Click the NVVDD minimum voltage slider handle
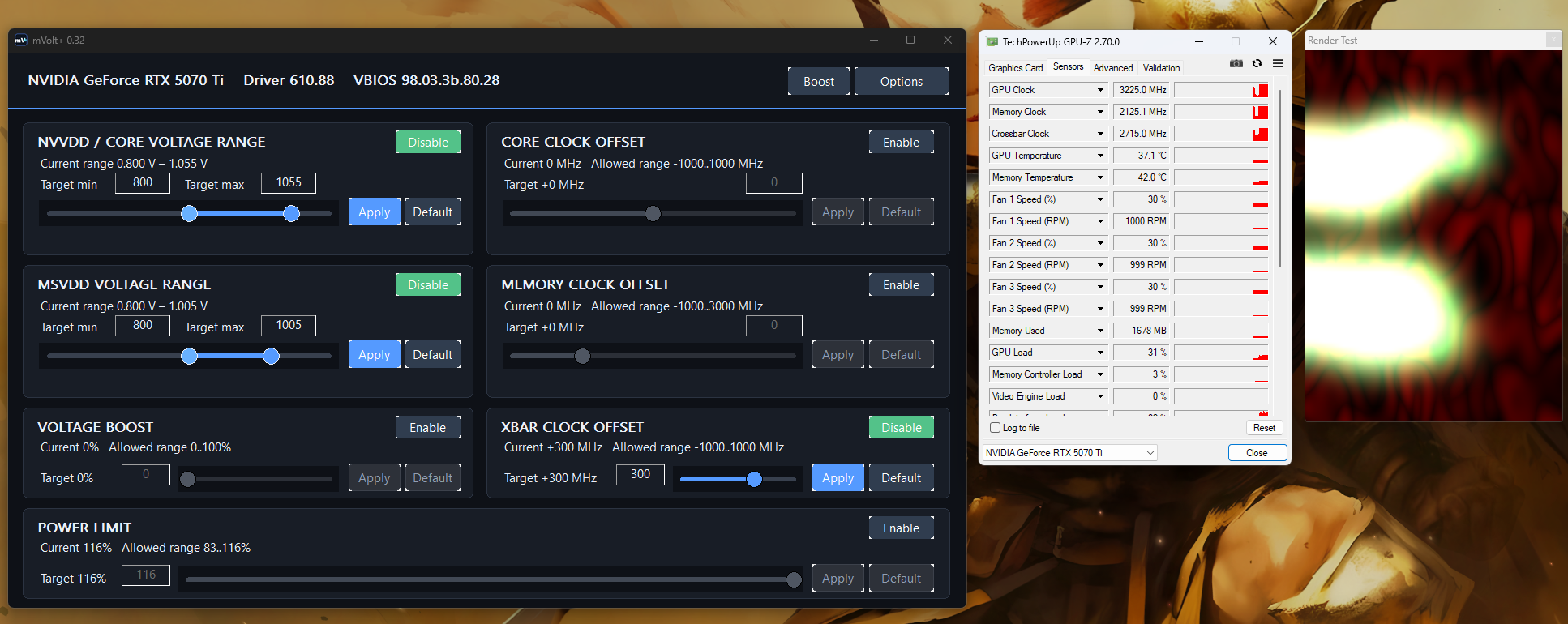Screen dimensions: 1568x624 [x=189, y=213]
